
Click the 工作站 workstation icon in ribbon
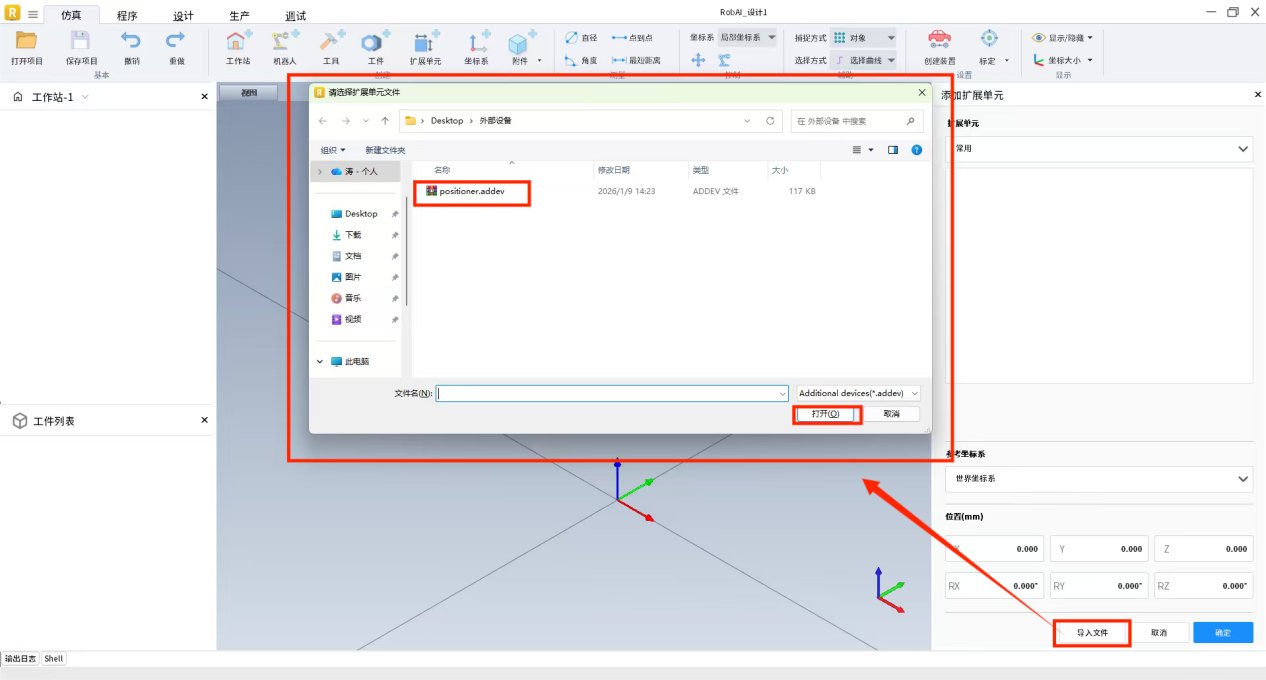click(238, 42)
